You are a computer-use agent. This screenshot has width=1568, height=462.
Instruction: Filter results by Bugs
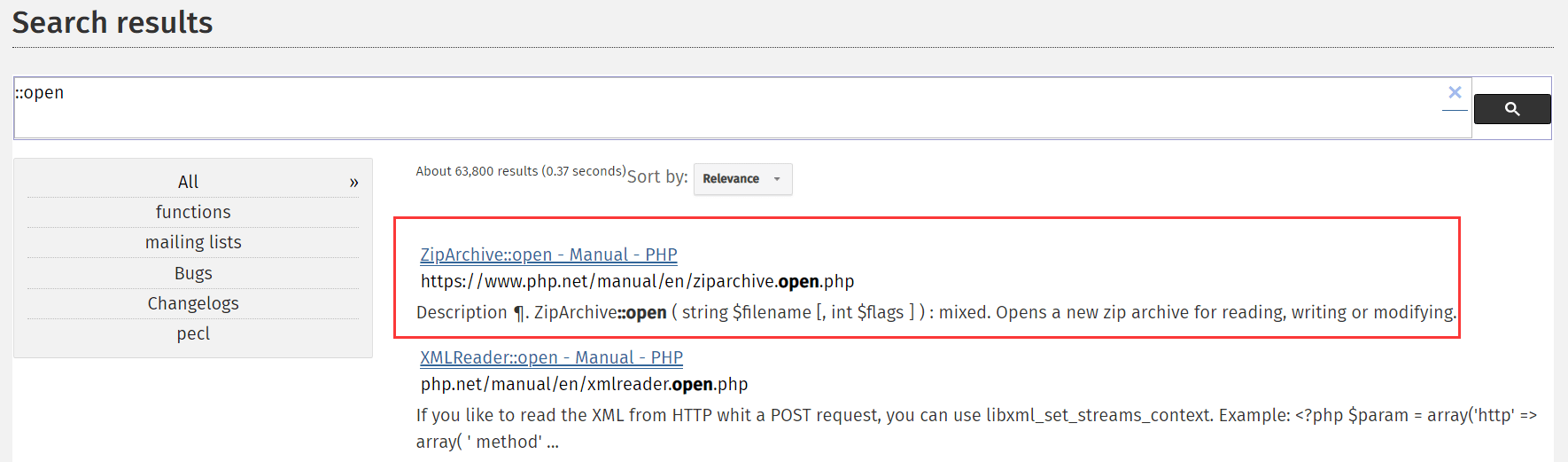coord(192,273)
